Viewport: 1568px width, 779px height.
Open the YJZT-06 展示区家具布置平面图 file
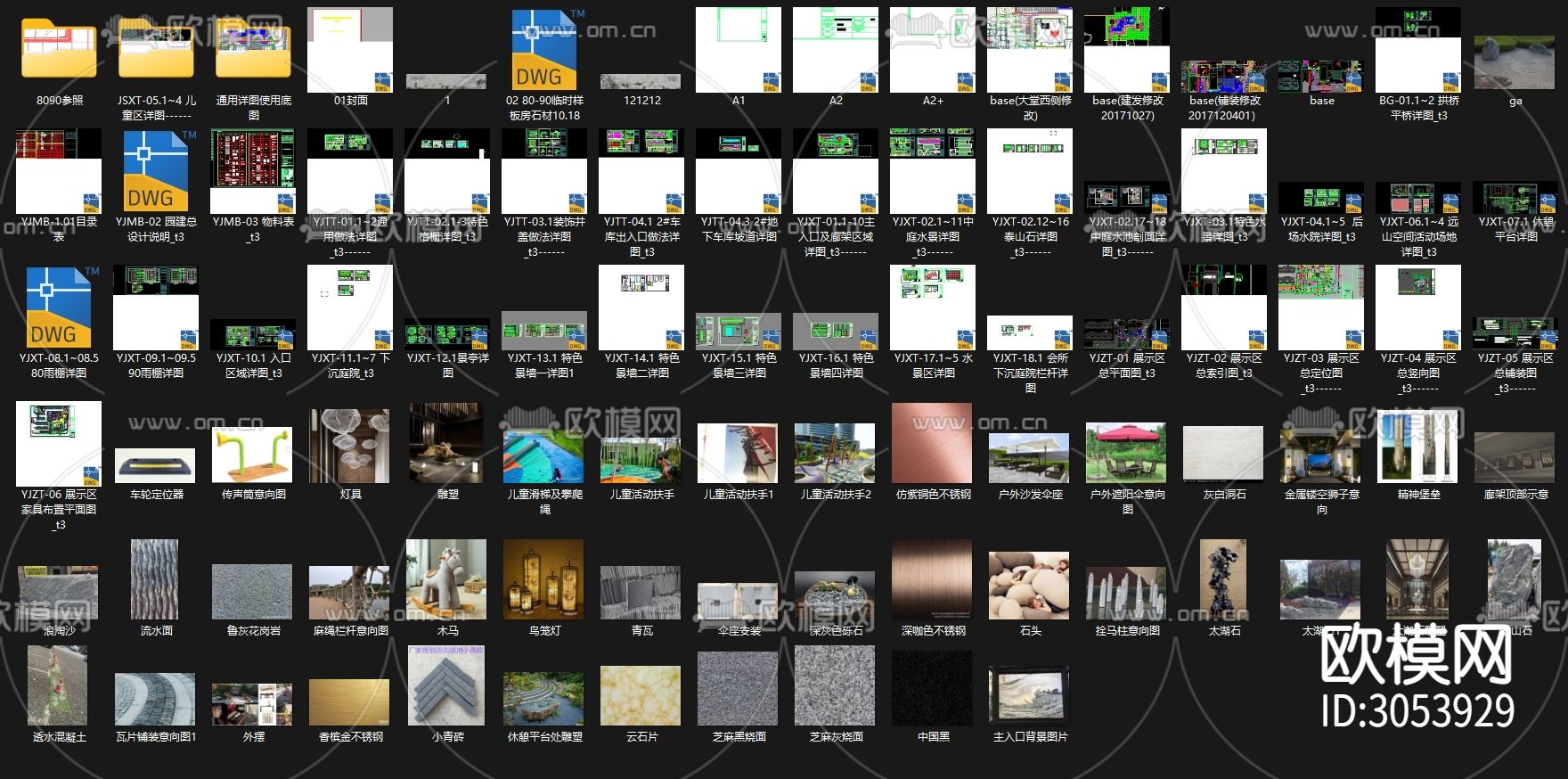(59, 444)
